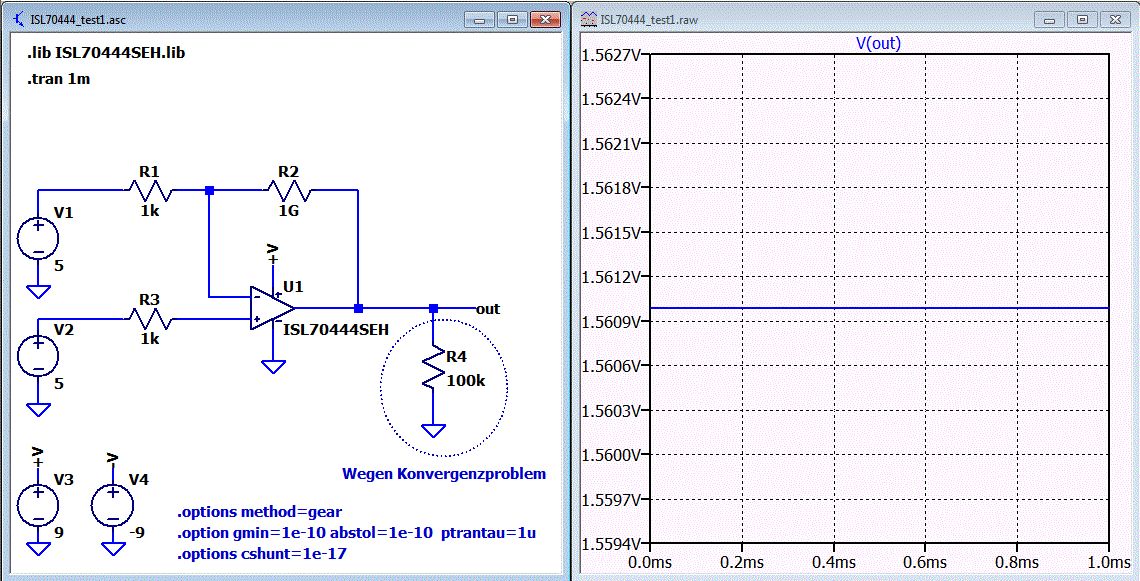Click the .lib ISL70444SEH.lib directive
Image resolution: width=1140 pixels, height=581 pixels.
pyautogui.click(x=105, y=53)
